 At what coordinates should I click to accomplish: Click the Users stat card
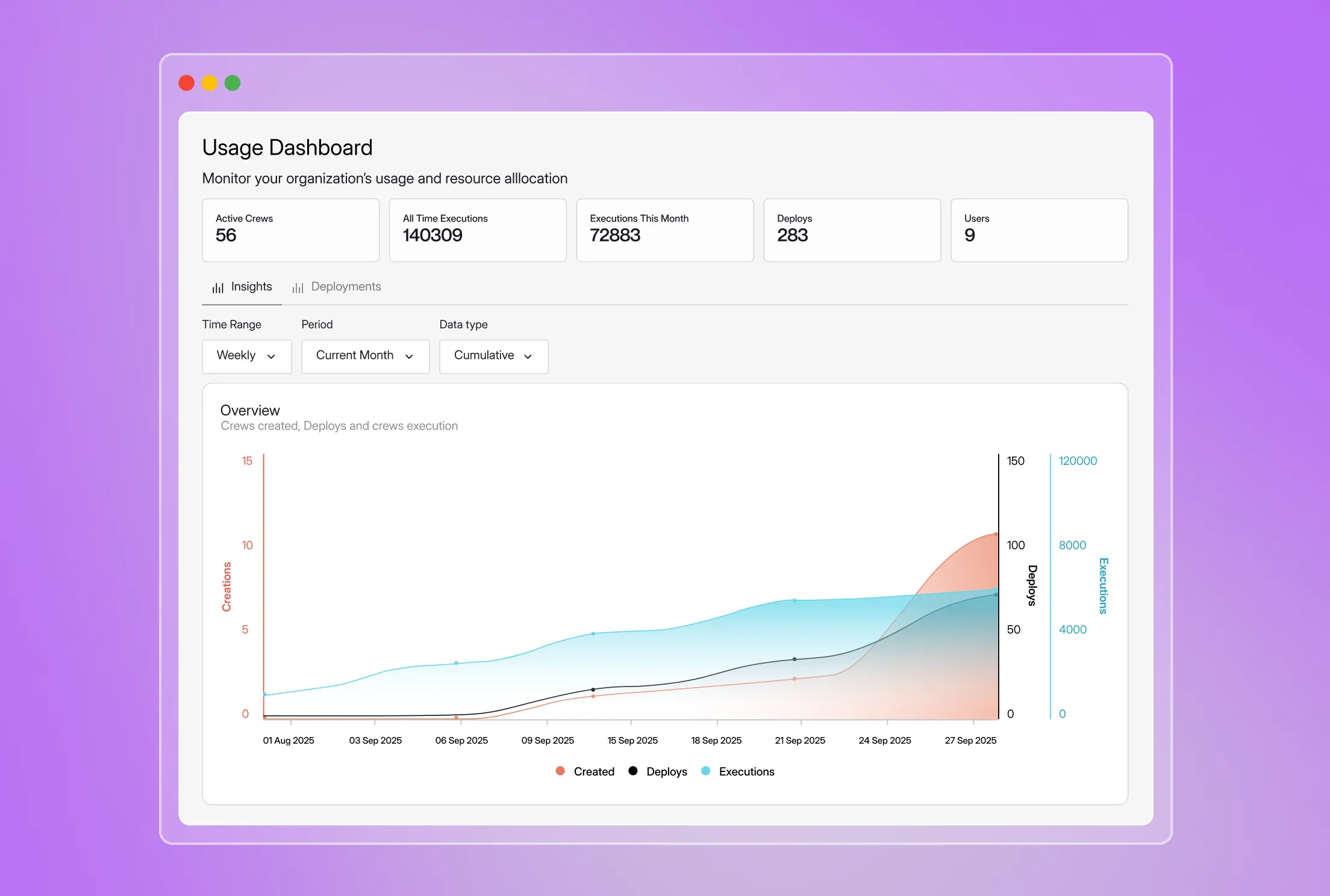pyautogui.click(x=1039, y=230)
